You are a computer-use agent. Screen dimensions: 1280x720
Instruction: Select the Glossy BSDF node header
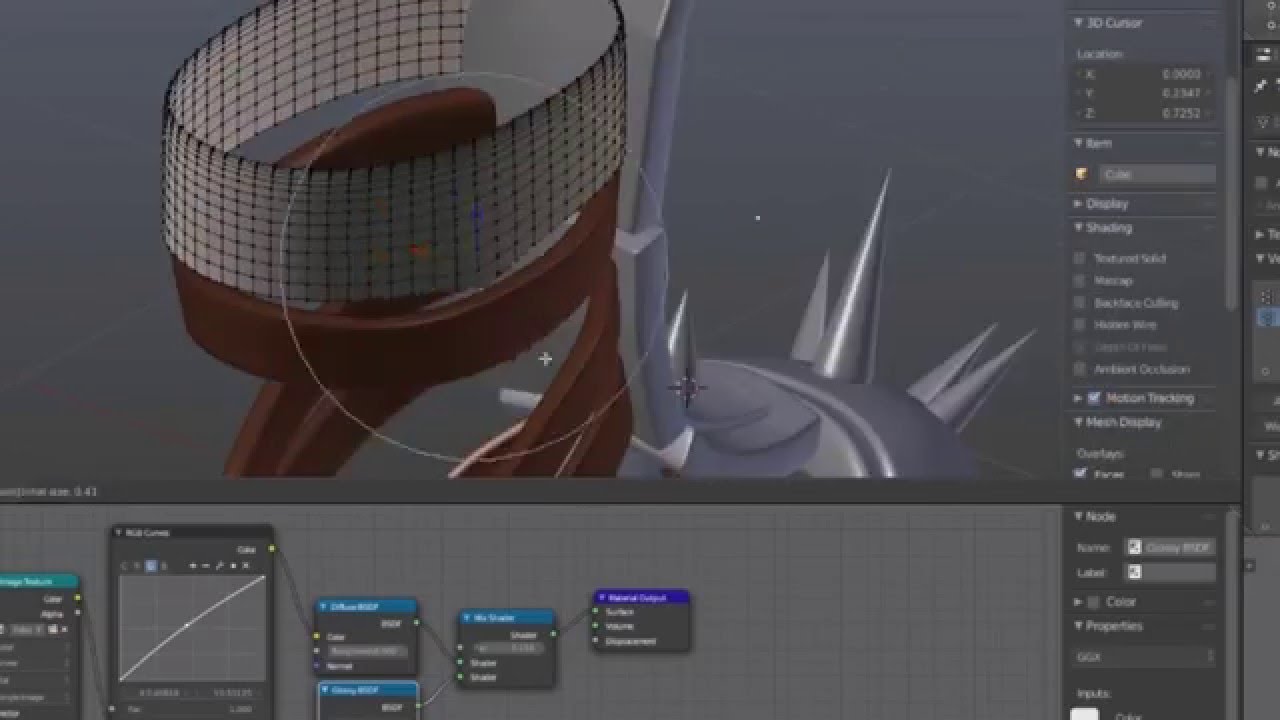point(368,690)
